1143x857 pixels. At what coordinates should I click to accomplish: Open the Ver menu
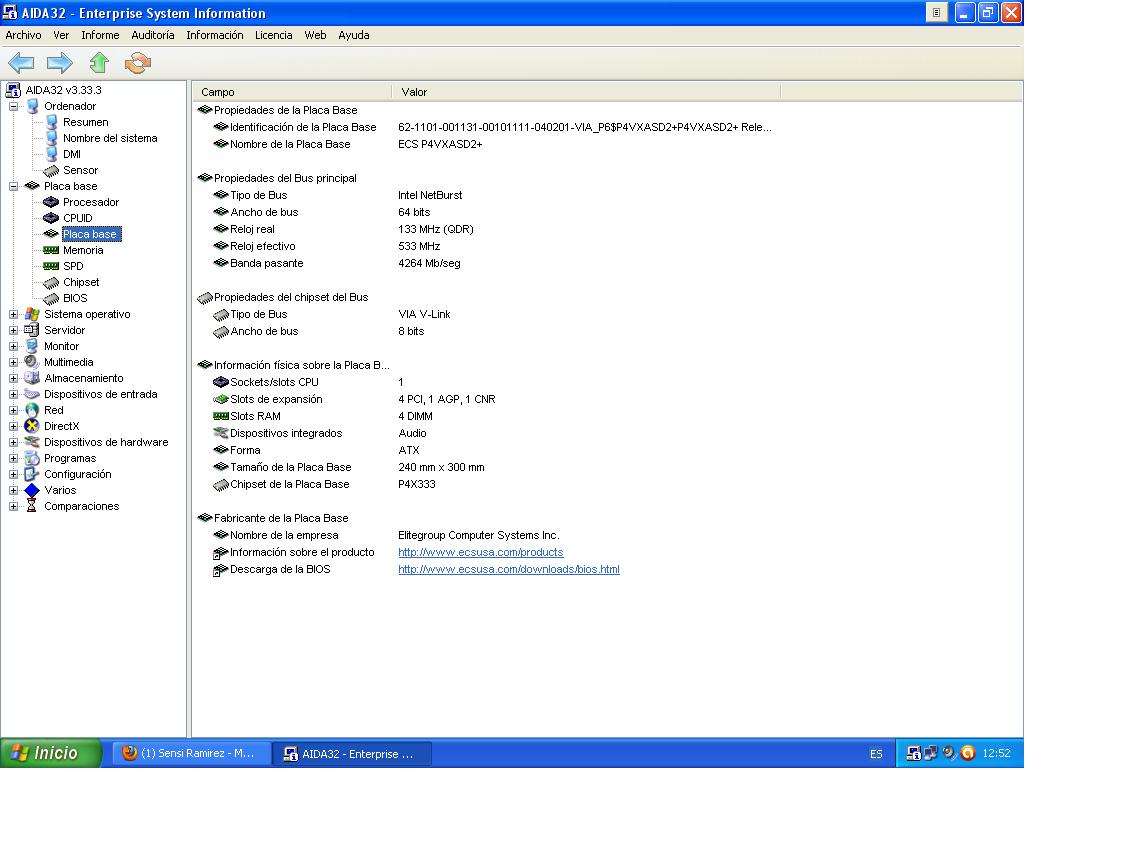61,35
